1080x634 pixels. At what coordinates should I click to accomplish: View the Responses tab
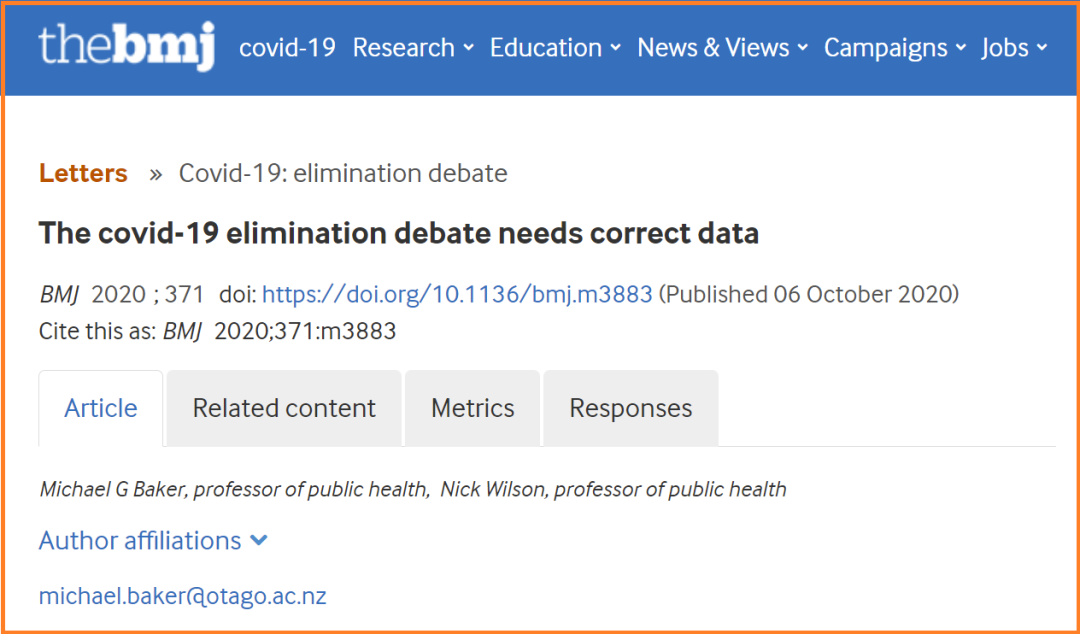(x=630, y=408)
